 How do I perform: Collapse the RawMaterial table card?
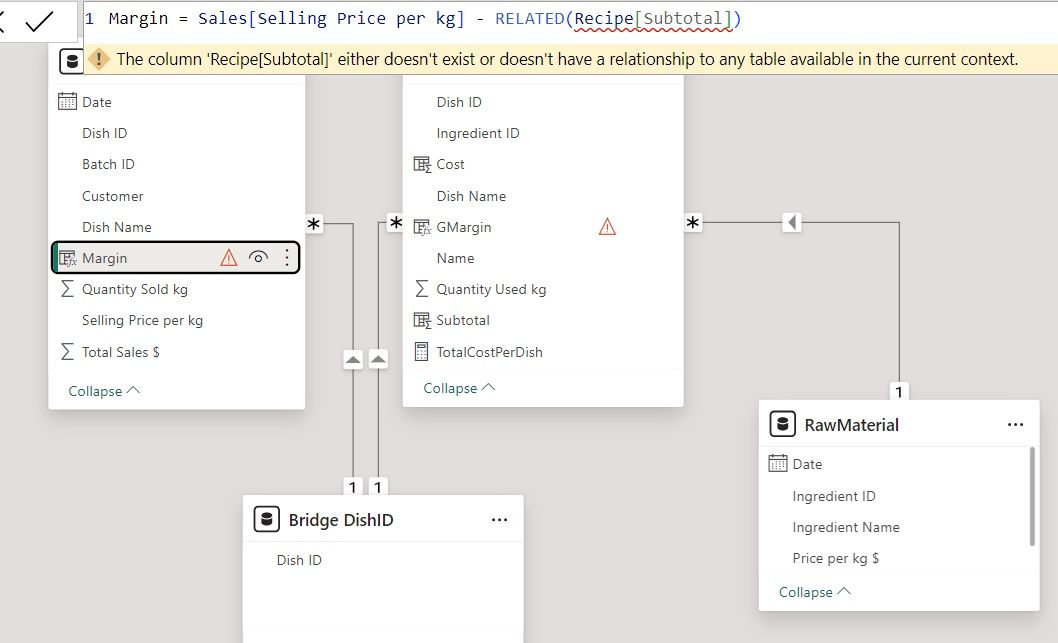[x=814, y=592]
